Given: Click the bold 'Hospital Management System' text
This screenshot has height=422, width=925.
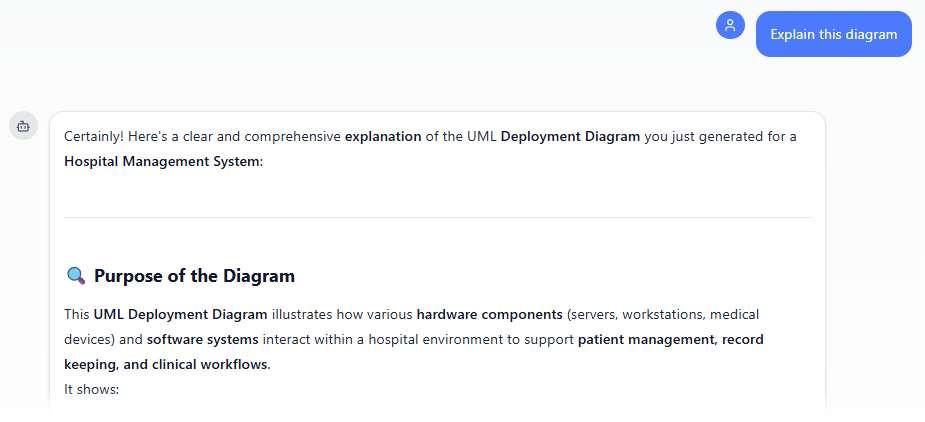Looking at the screenshot, I should coord(161,161).
